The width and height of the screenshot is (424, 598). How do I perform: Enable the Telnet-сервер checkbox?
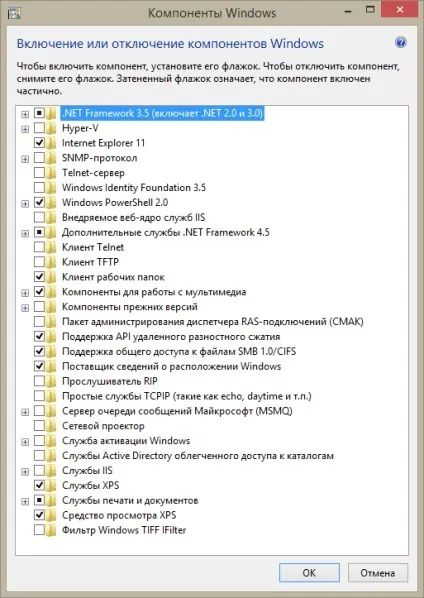pyautogui.click(x=39, y=172)
